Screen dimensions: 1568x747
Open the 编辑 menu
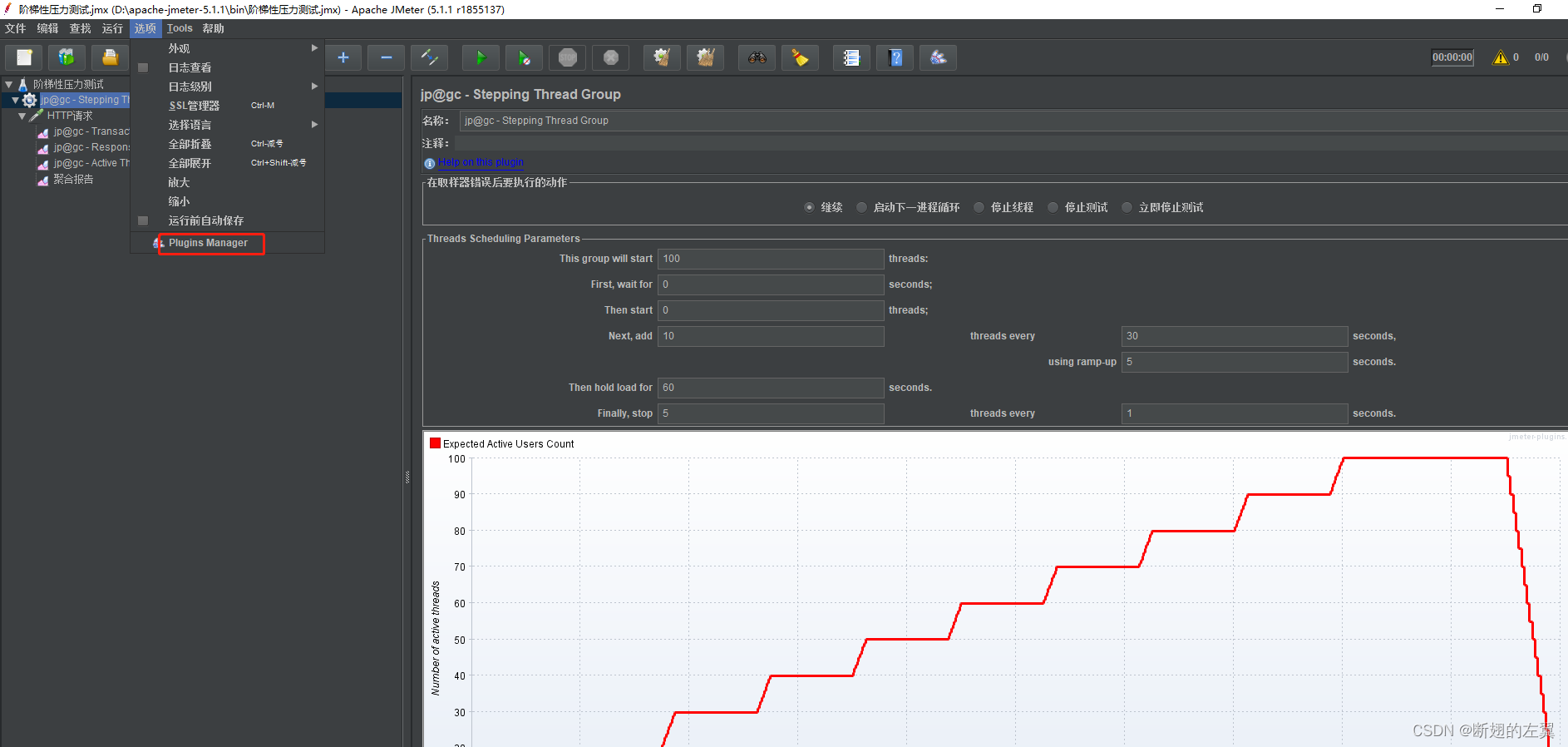click(x=47, y=28)
